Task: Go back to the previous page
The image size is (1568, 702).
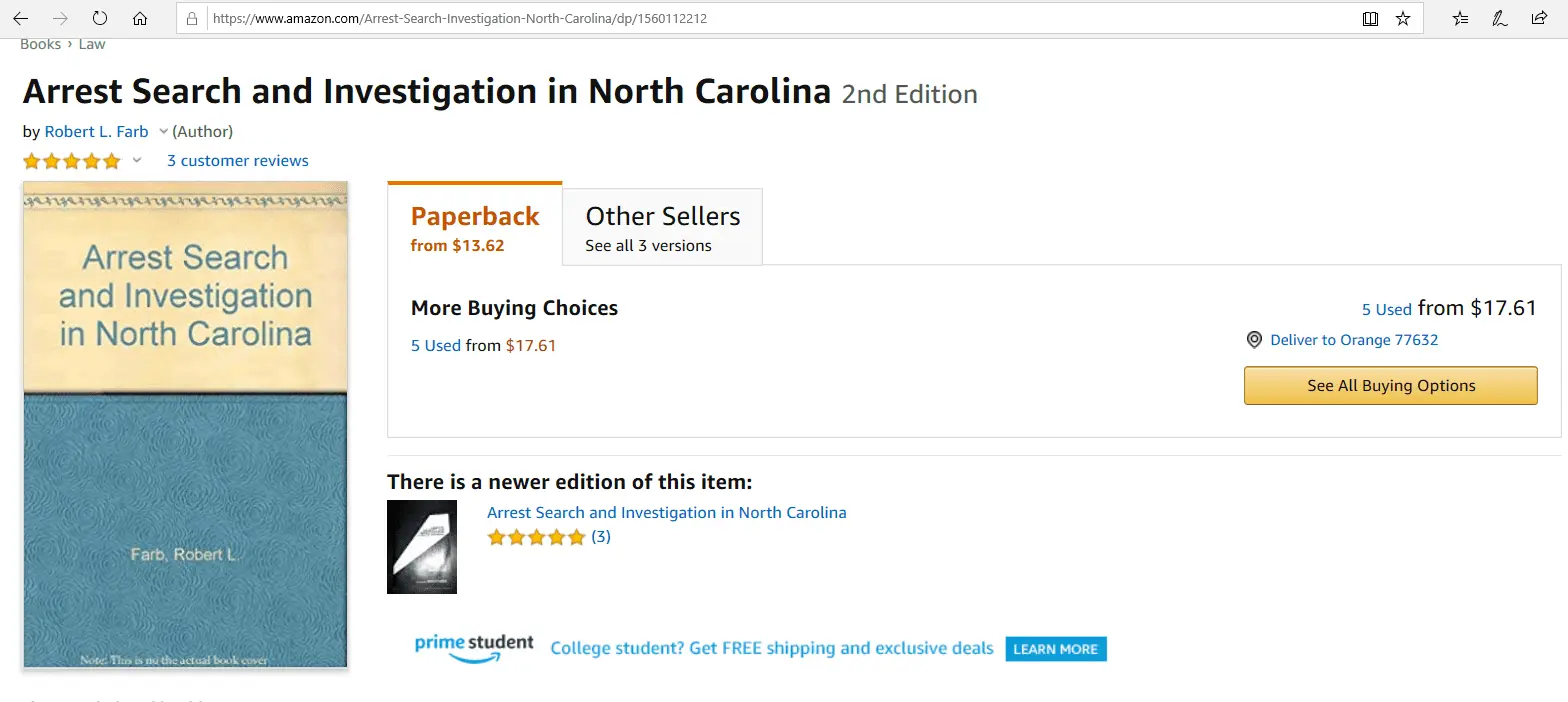Action: [20, 18]
